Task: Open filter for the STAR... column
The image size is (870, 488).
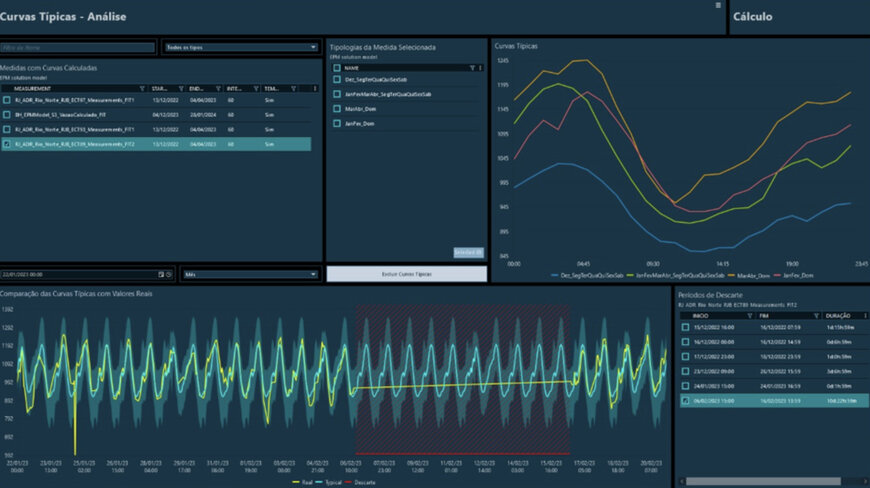Action: click(x=181, y=89)
